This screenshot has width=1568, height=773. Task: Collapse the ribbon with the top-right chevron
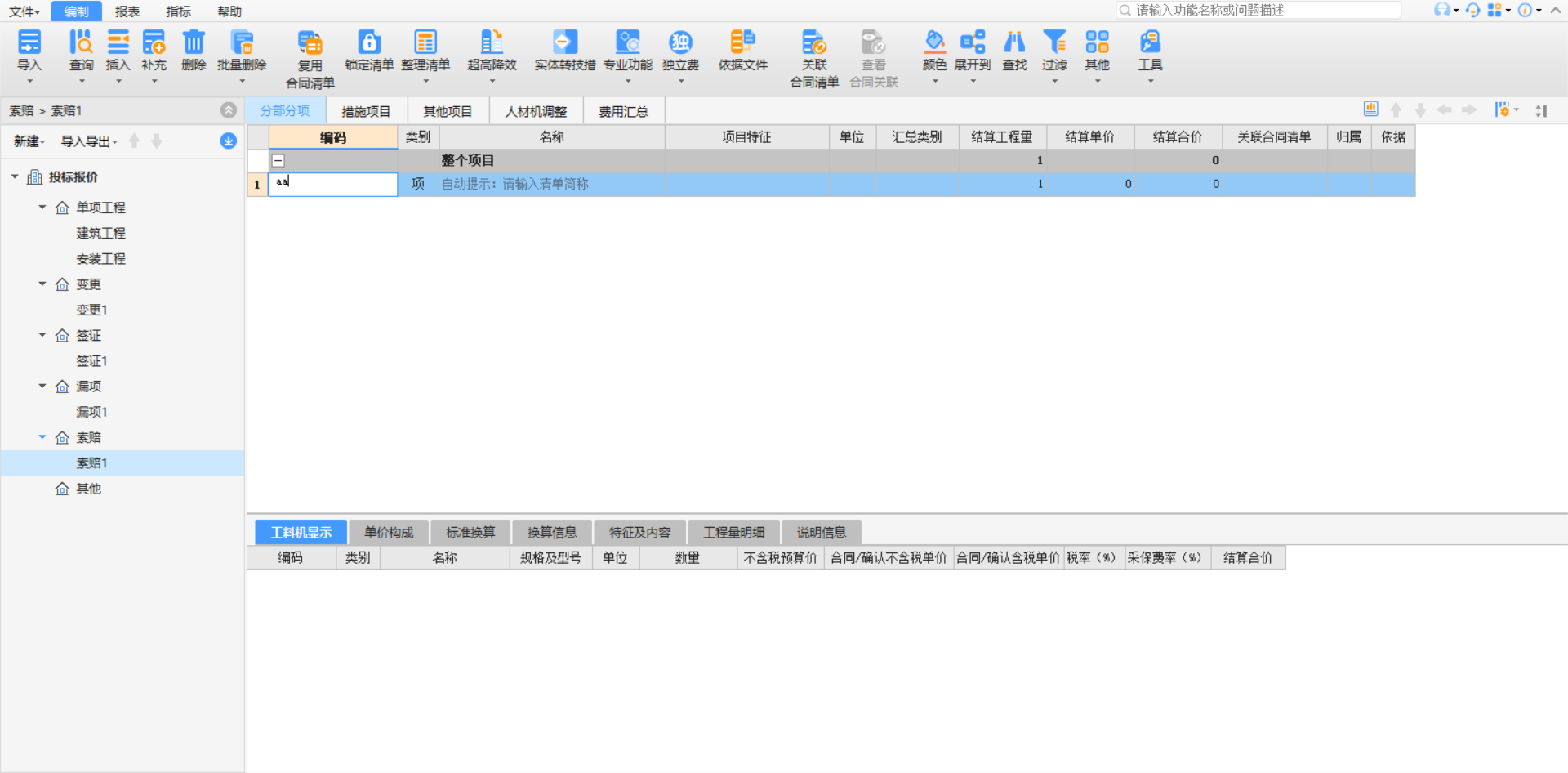(x=1556, y=10)
